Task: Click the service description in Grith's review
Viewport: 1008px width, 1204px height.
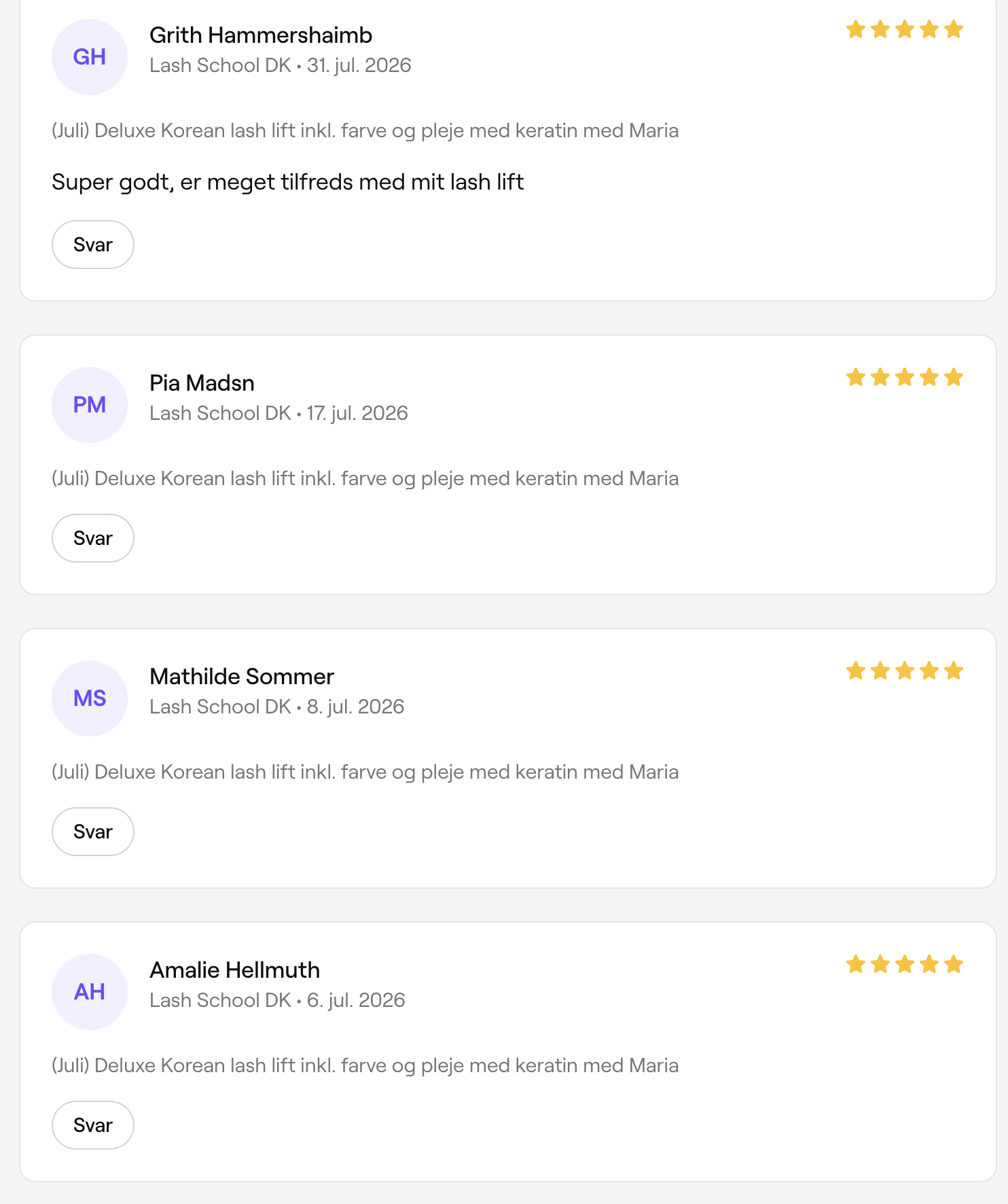Action: (365, 130)
